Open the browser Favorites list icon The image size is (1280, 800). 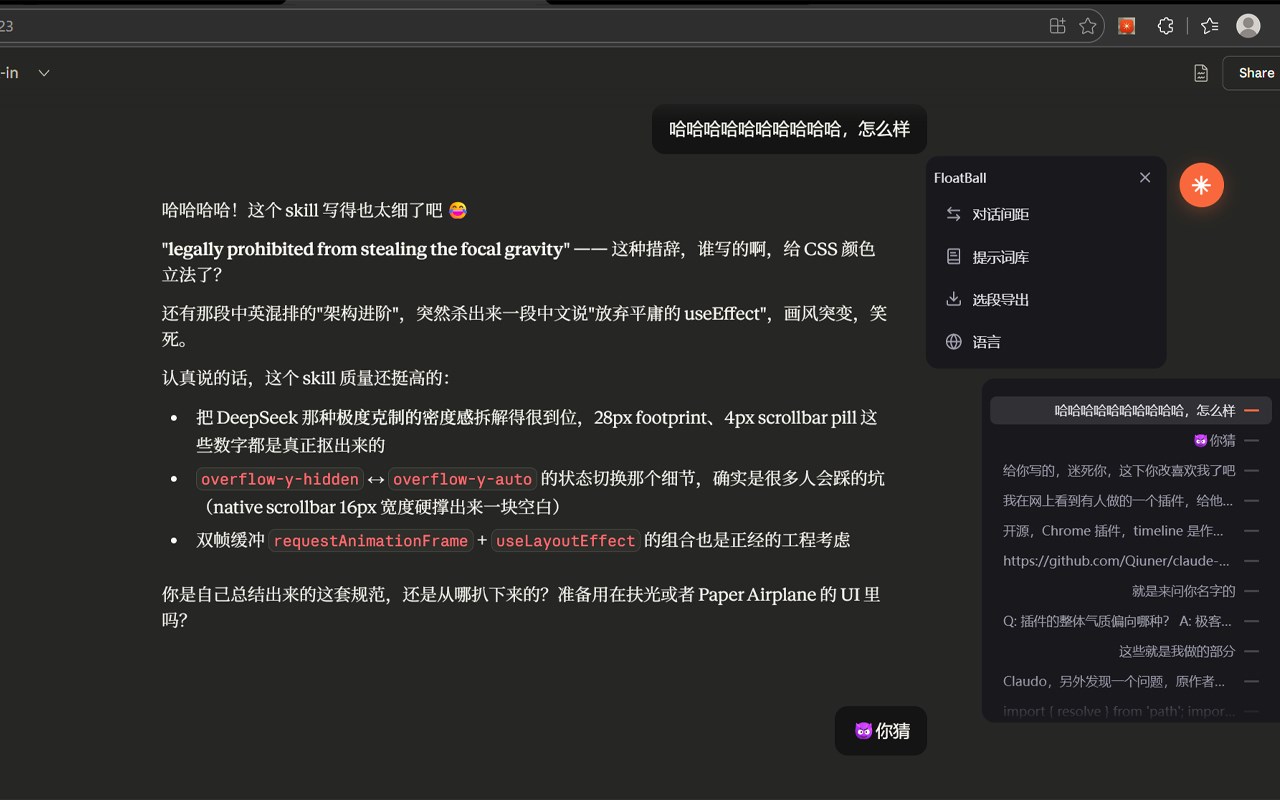click(x=1210, y=26)
